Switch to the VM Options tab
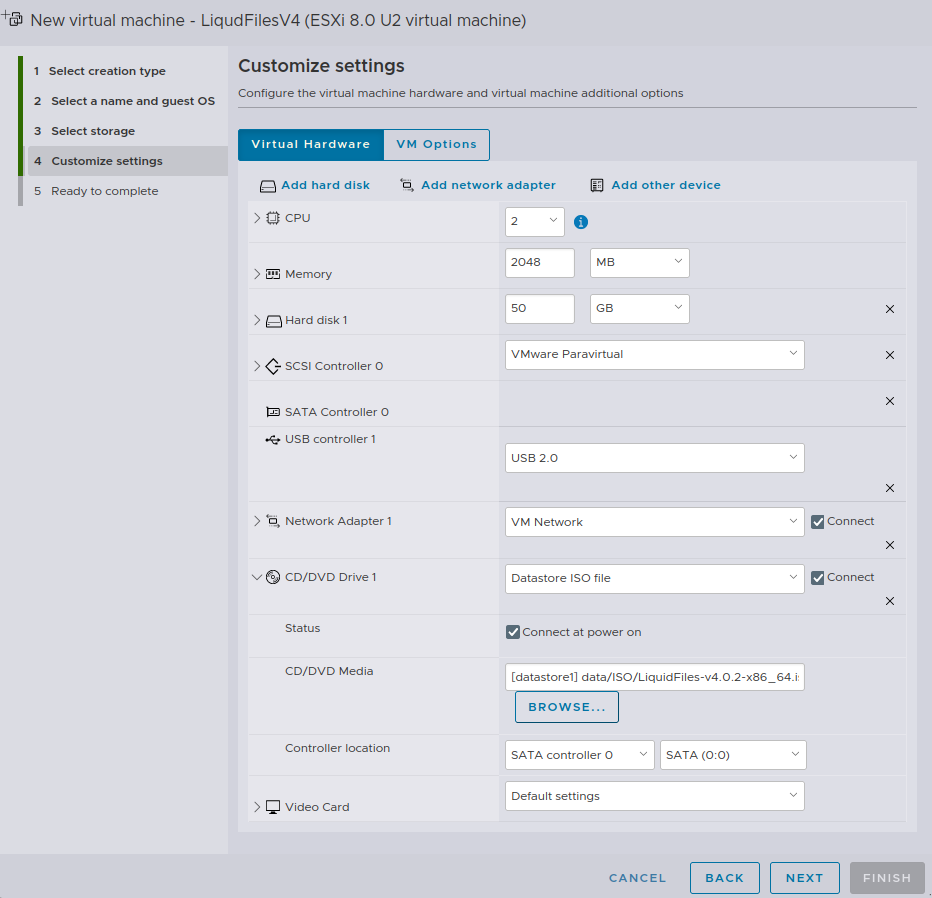Screen dimensions: 932x898 pyautogui.click(x=436, y=144)
